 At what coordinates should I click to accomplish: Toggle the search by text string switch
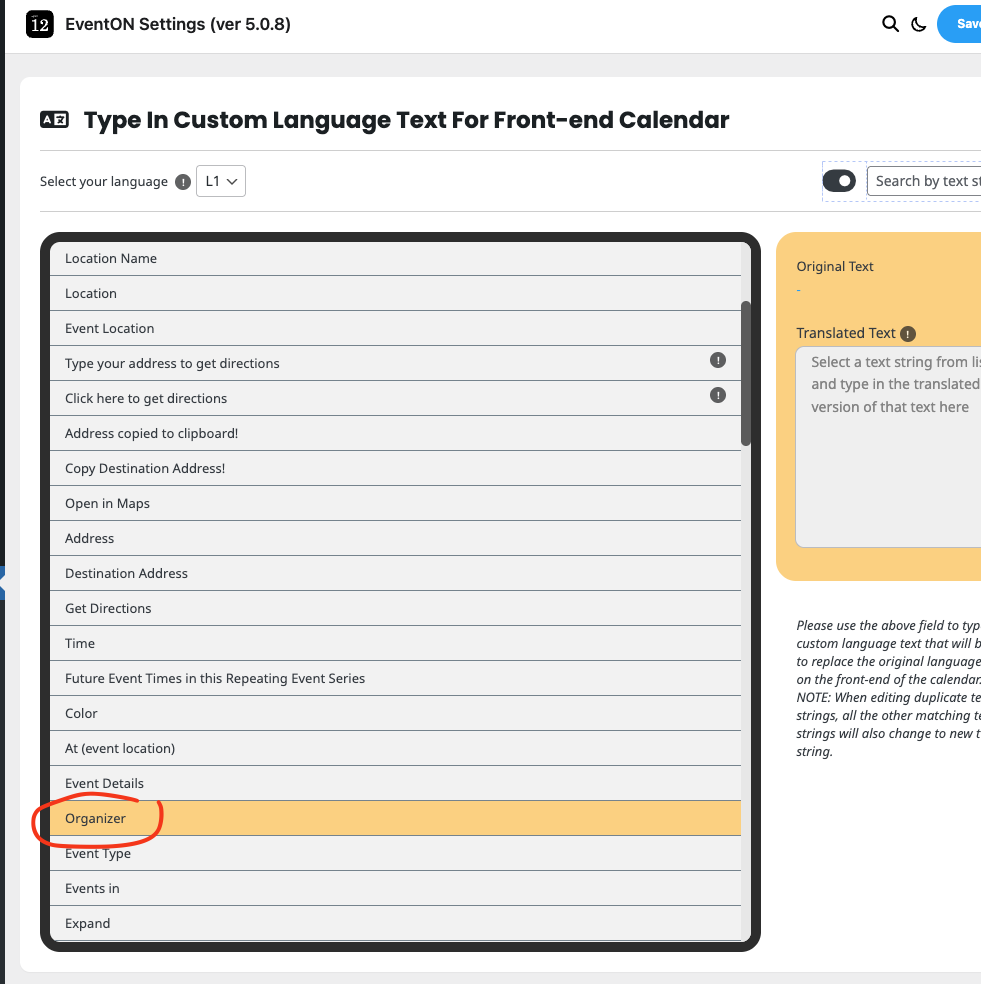coord(839,181)
